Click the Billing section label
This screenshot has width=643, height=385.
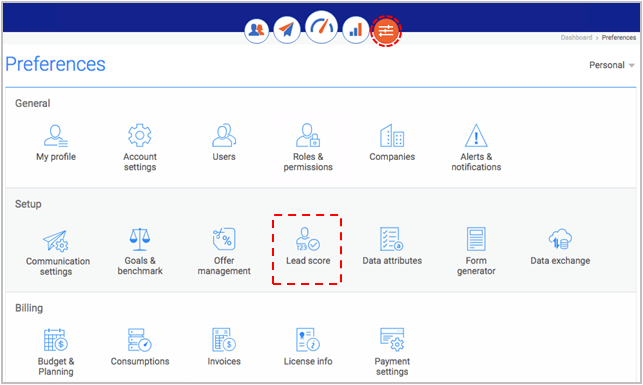[x=29, y=308]
